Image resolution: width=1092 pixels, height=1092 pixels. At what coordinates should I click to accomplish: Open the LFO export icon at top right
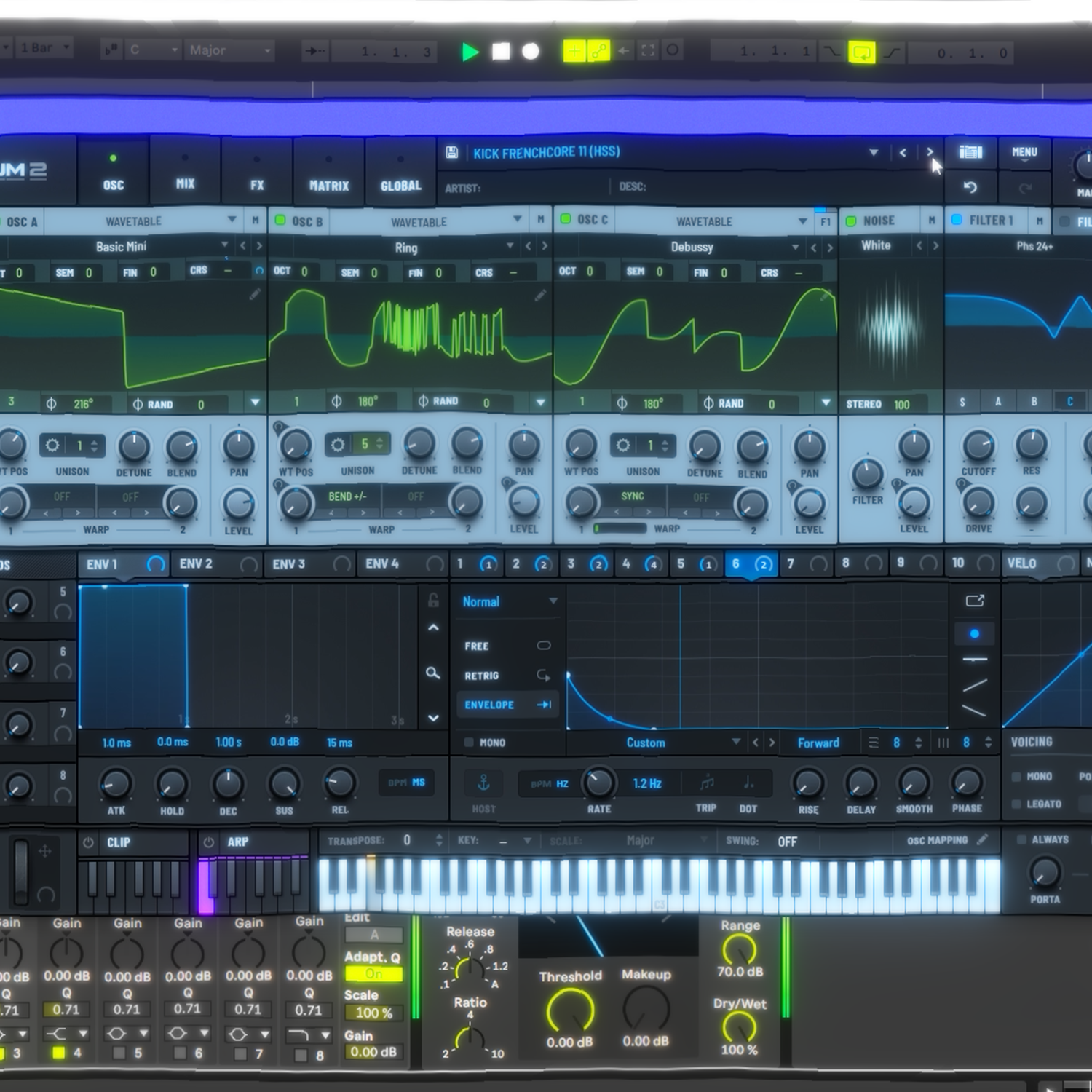click(975, 601)
